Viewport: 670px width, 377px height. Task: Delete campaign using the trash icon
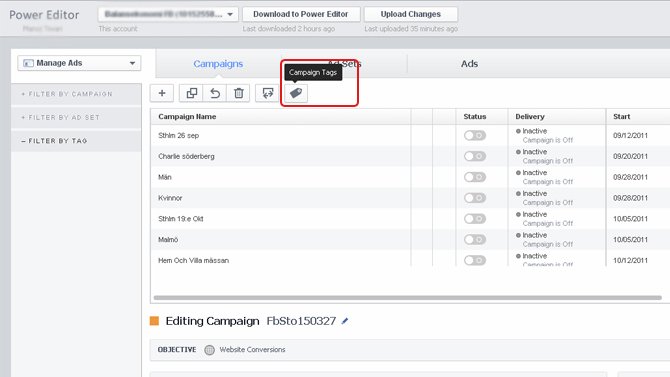(238, 93)
